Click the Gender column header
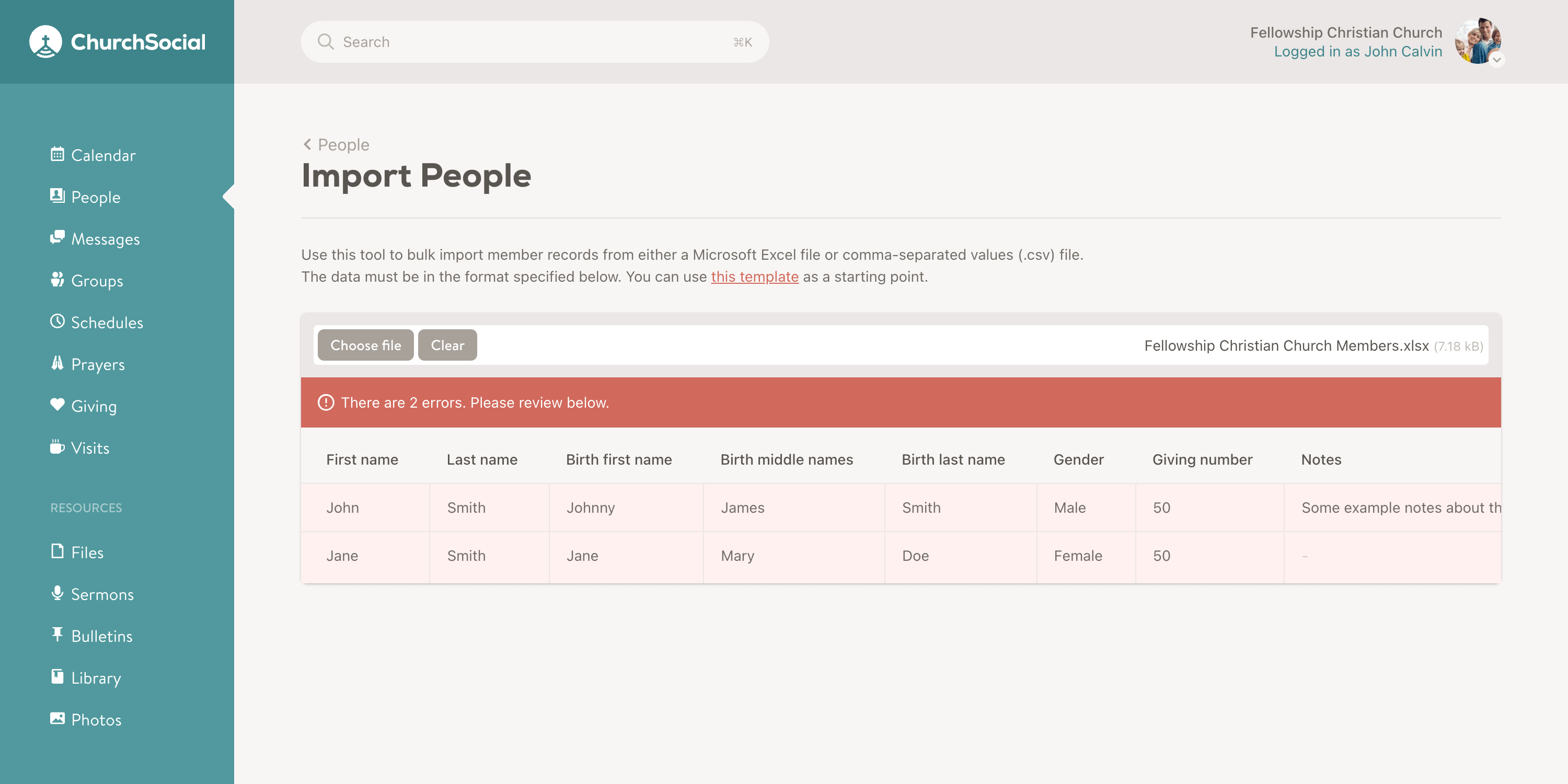The width and height of the screenshot is (1568, 784). point(1079,459)
